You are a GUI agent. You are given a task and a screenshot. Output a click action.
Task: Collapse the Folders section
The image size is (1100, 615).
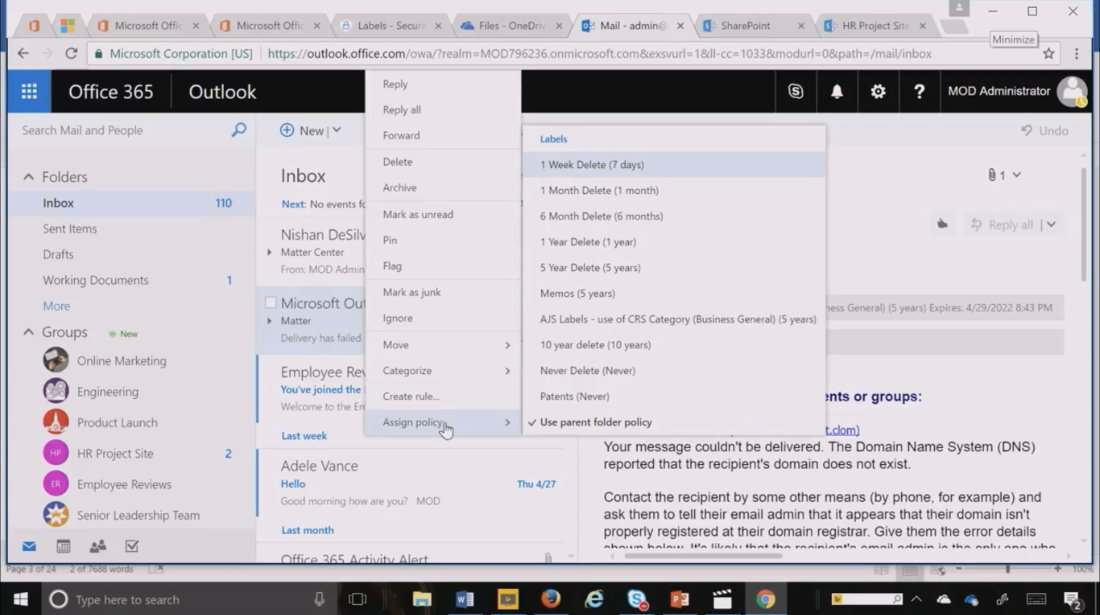pyautogui.click(x=29, y=177)
